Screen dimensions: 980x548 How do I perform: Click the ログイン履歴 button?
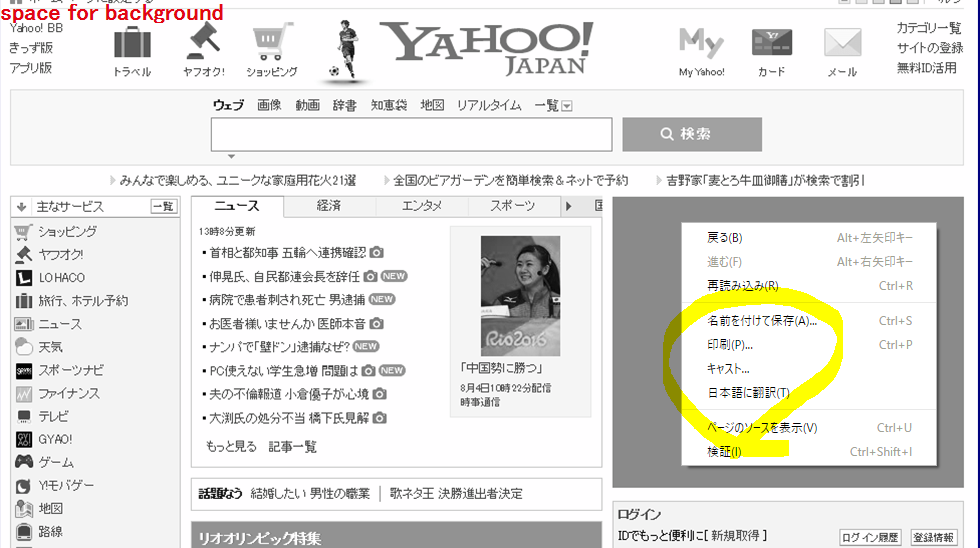(x=870, y=537)
